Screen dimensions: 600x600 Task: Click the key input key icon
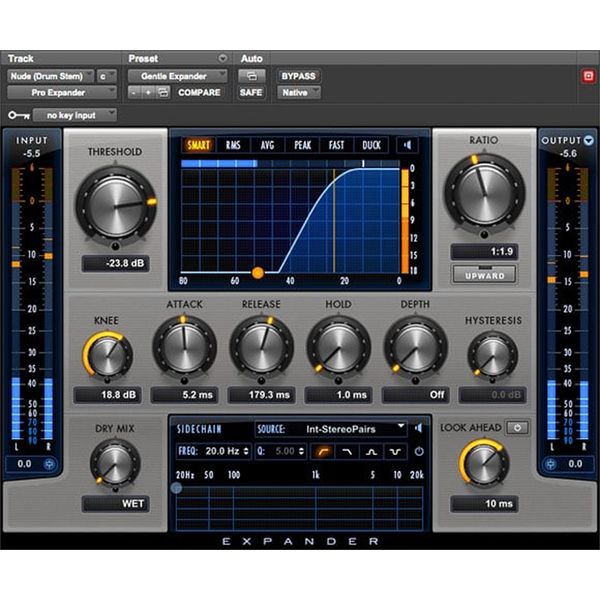pos(19,115)
